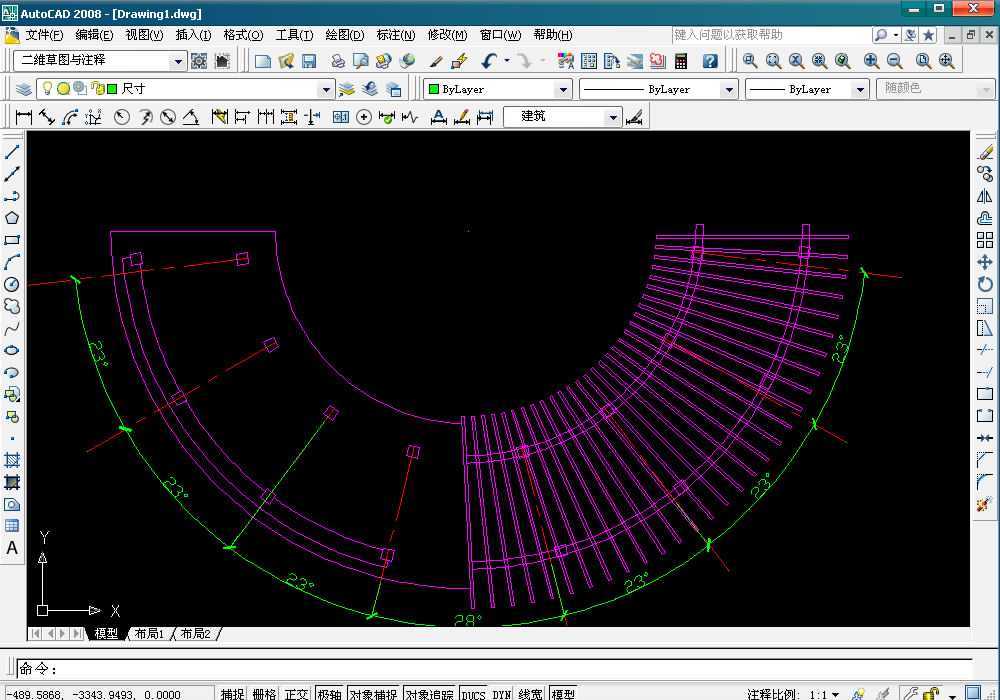Screen dimensions: 1000x700
Task: Open the QuickCalc calculator icon
Action: [680, 61]
